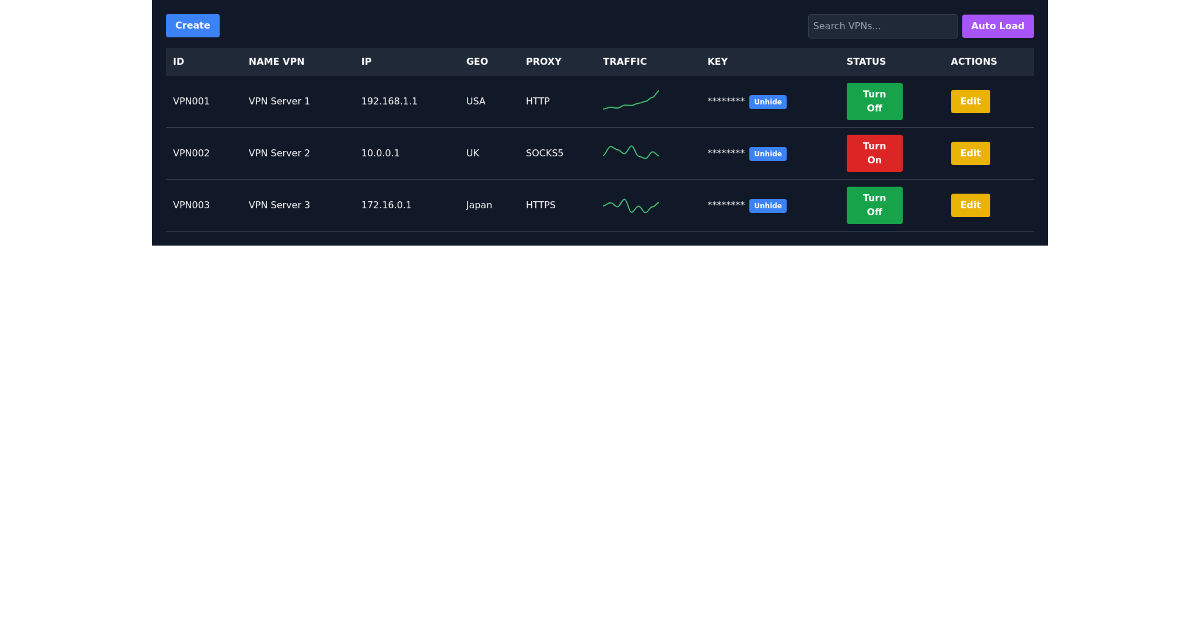Select the VPN002 traffic chart

coord(631,153)
